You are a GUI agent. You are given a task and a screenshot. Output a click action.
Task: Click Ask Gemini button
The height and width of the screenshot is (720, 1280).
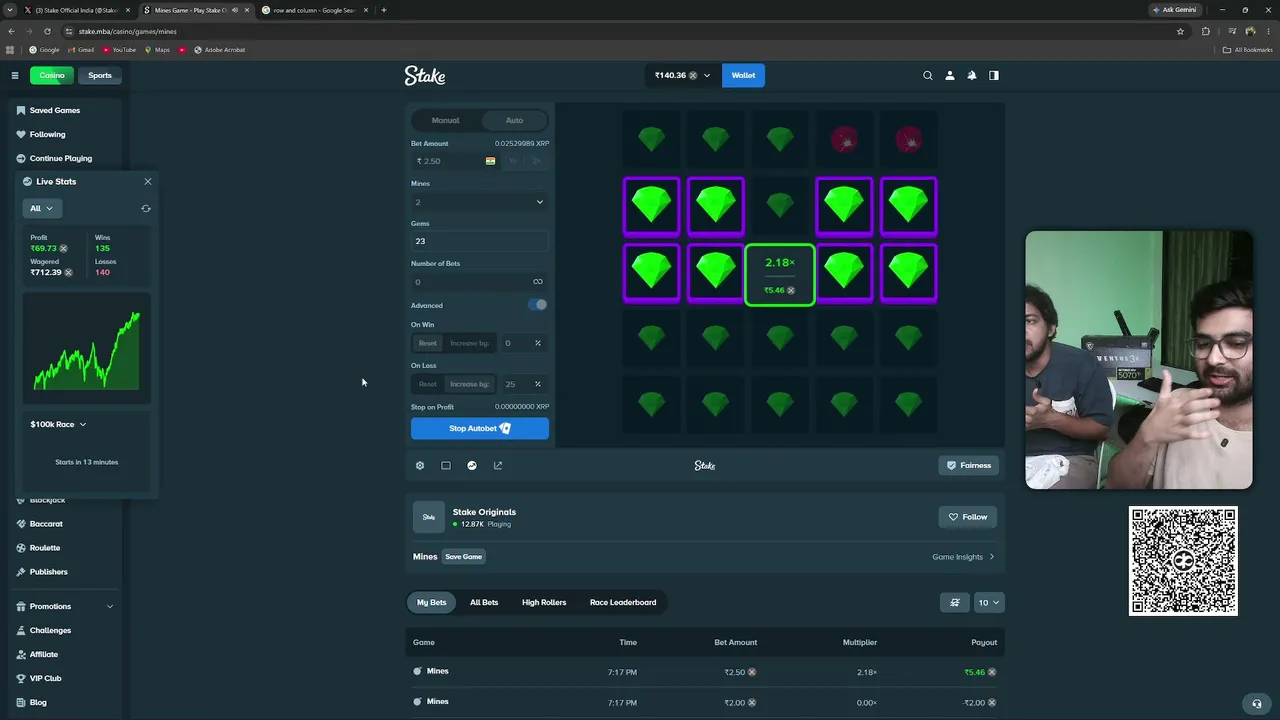1174,10
